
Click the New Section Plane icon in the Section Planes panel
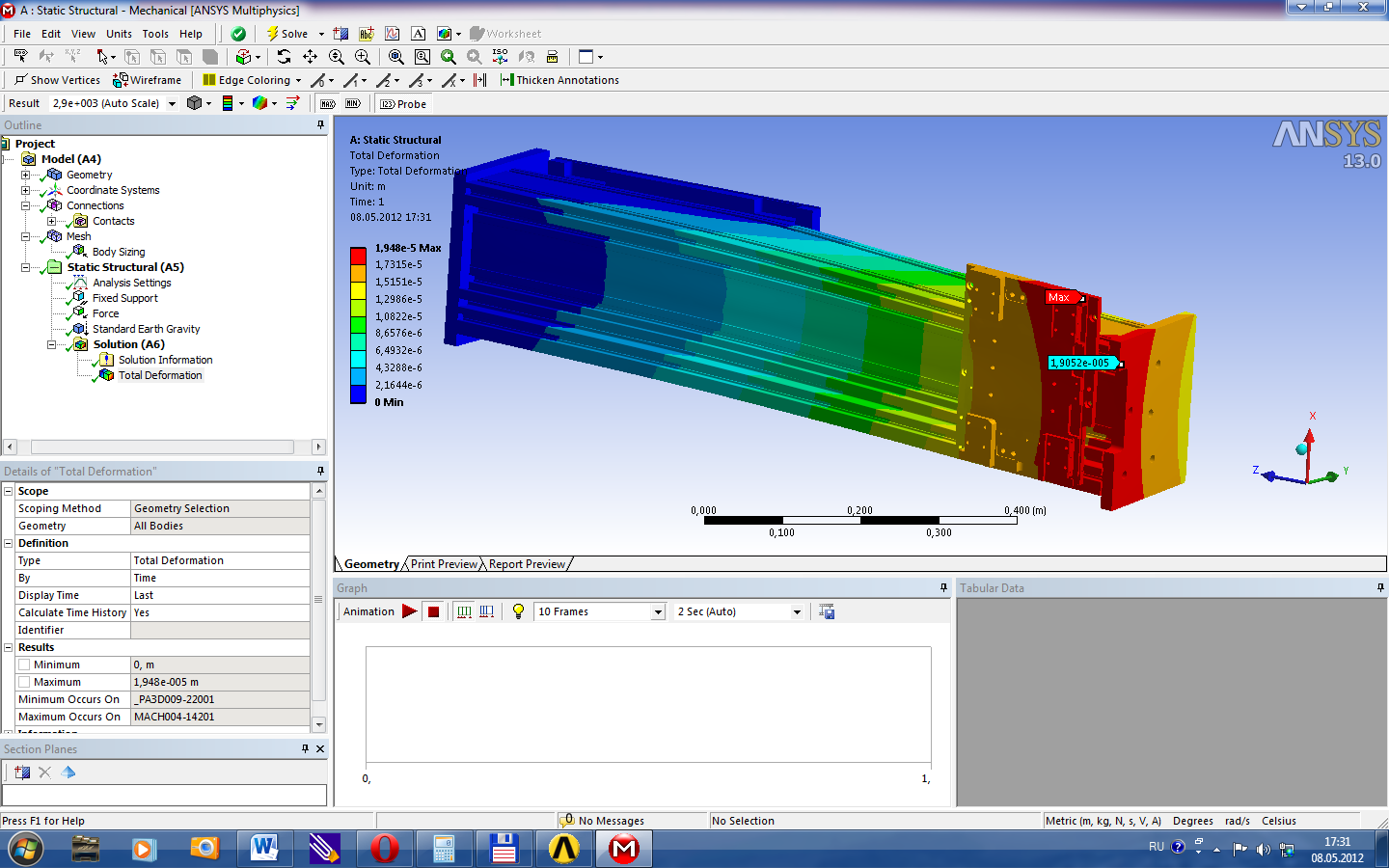click(21, 772)
